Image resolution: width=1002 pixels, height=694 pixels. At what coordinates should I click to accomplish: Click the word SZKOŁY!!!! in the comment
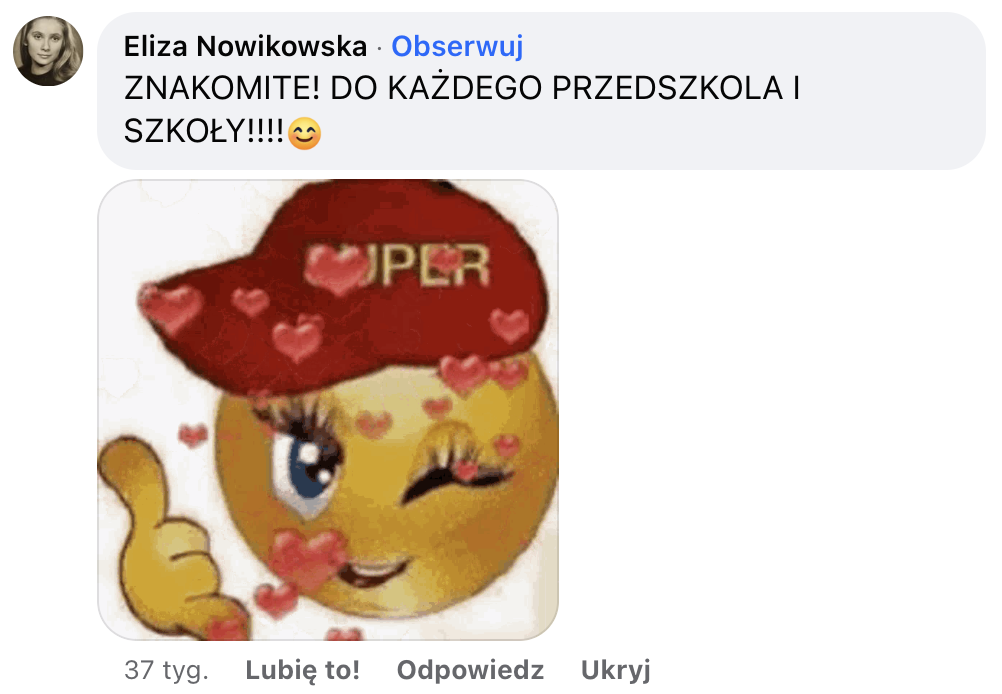pos(203,132)
